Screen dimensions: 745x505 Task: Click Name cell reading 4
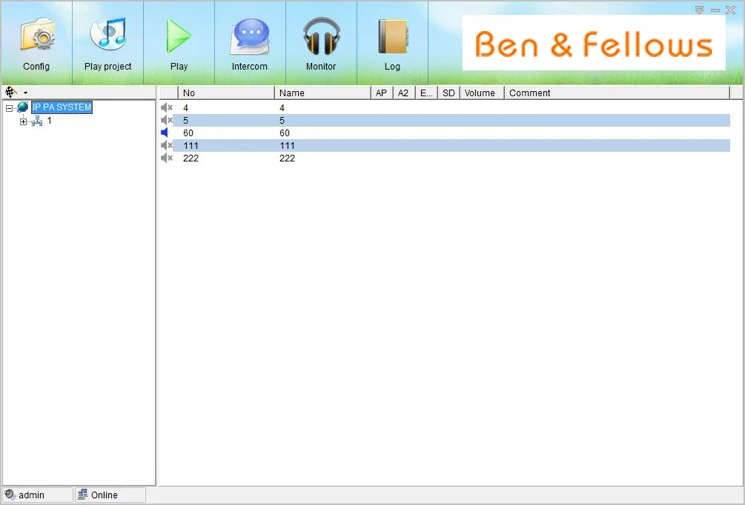[282, 108]
